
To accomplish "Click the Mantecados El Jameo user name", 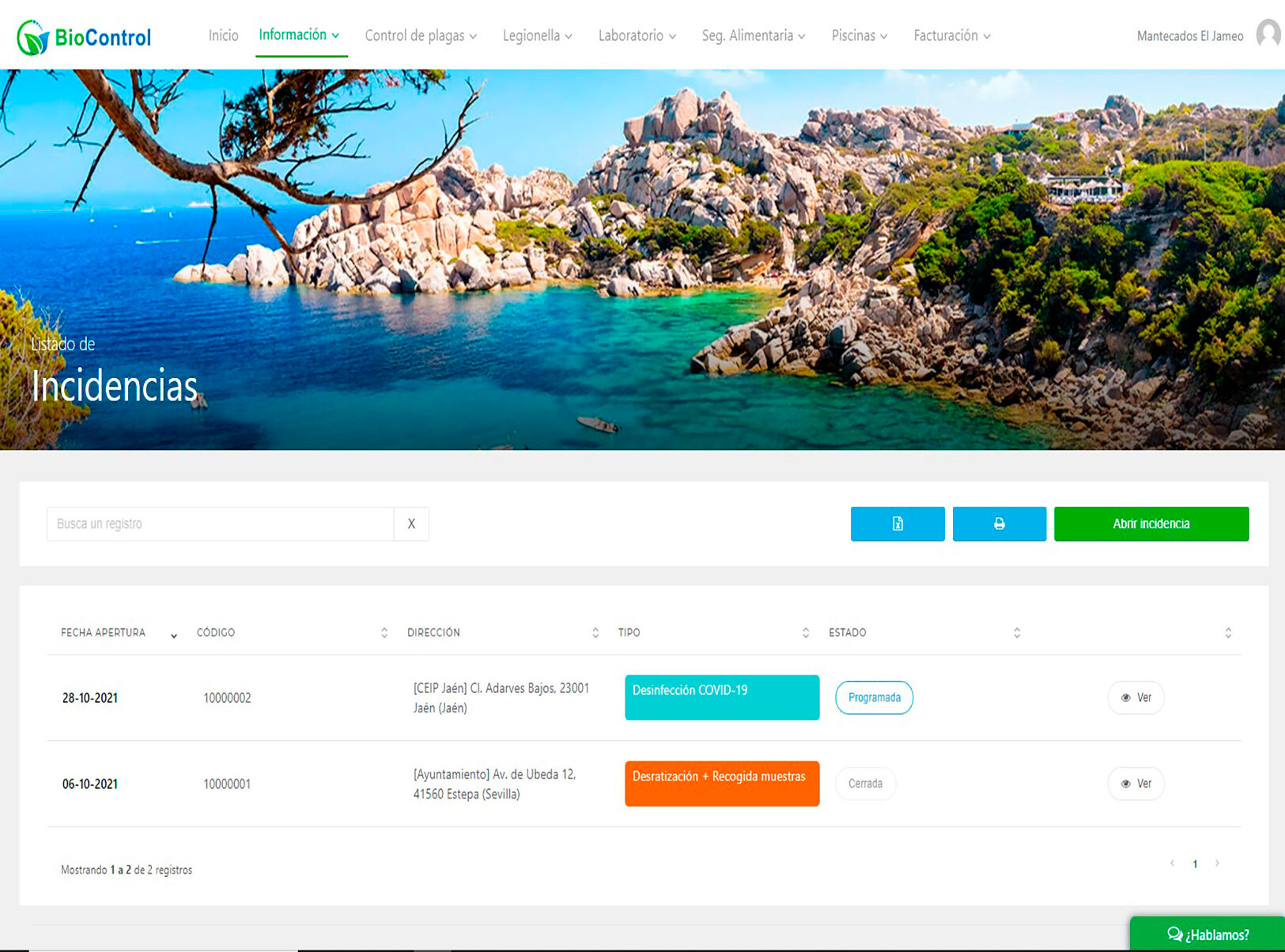I will (x=1189, y=36).
